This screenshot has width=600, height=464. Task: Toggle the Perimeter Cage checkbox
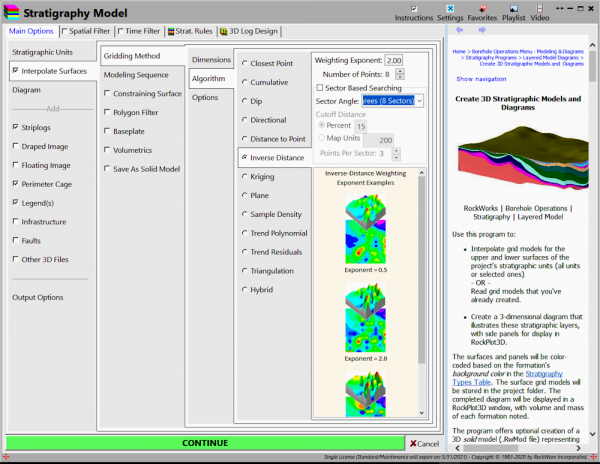(15, 183)
